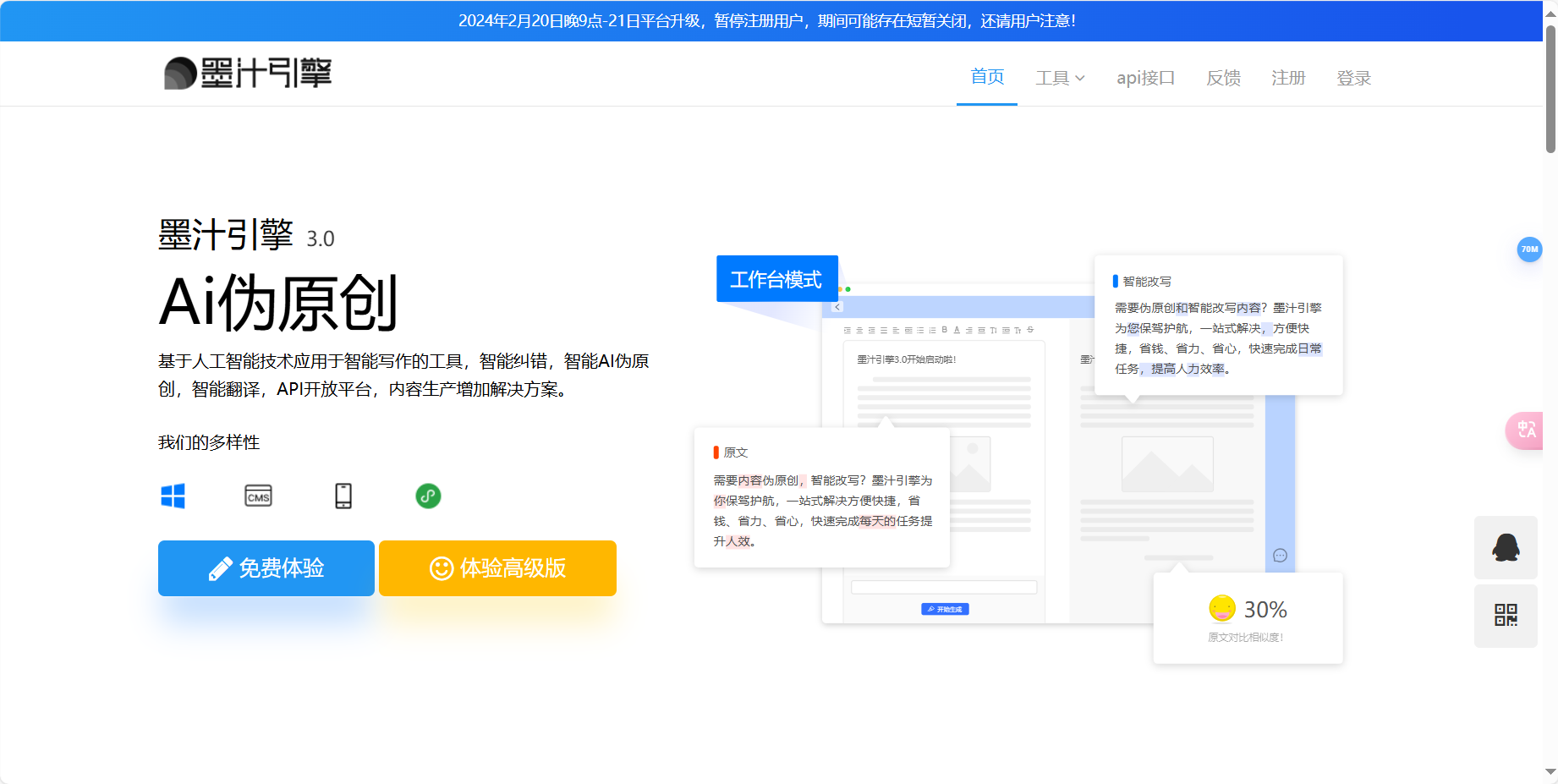Open the QQ contact penguin icon
The width and height of the screenshot is (1558, 784).
pos(1506,548)
